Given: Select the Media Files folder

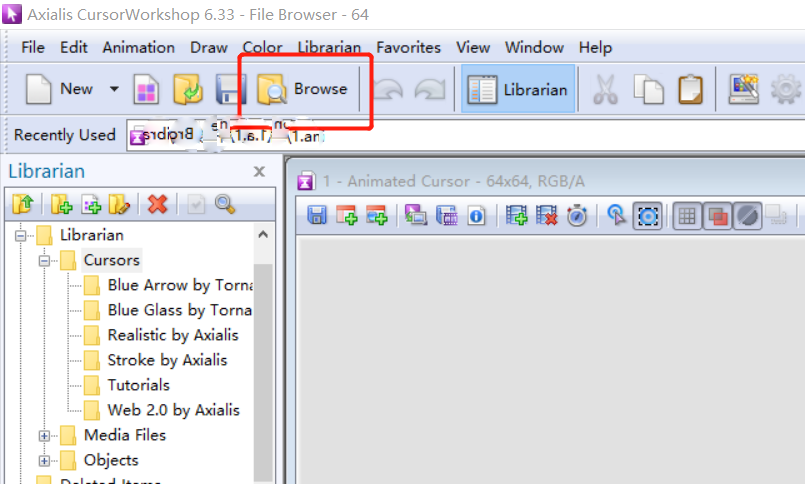Looking at the screenshot, I should pyautogui.click(x=125, y=435).
